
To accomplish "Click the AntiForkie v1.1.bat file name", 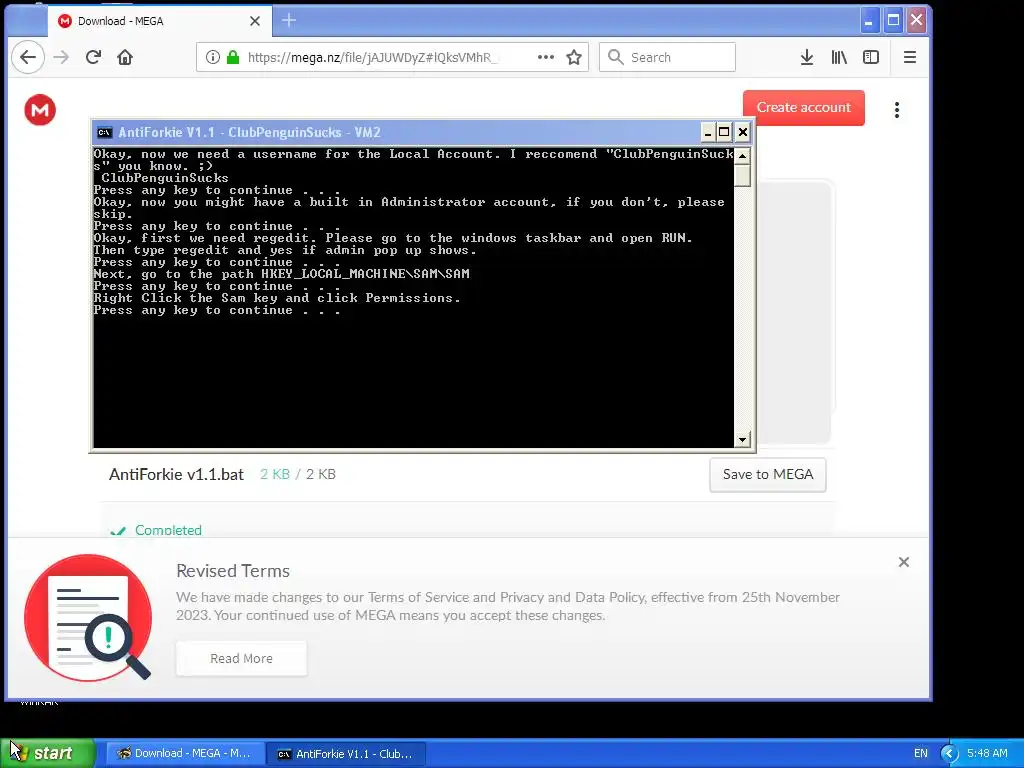I will tap(176, 475).
